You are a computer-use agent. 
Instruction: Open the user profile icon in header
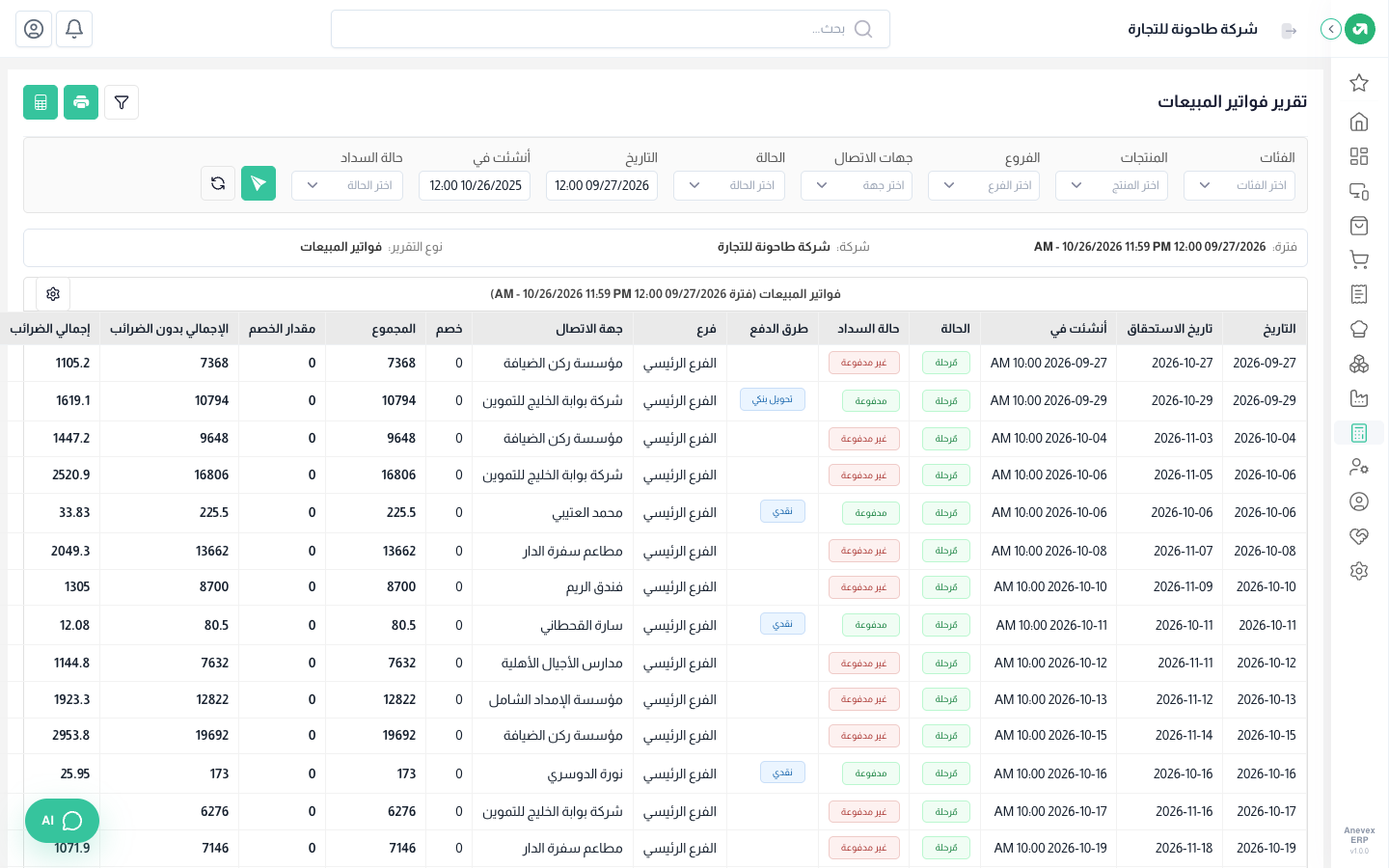34,29
